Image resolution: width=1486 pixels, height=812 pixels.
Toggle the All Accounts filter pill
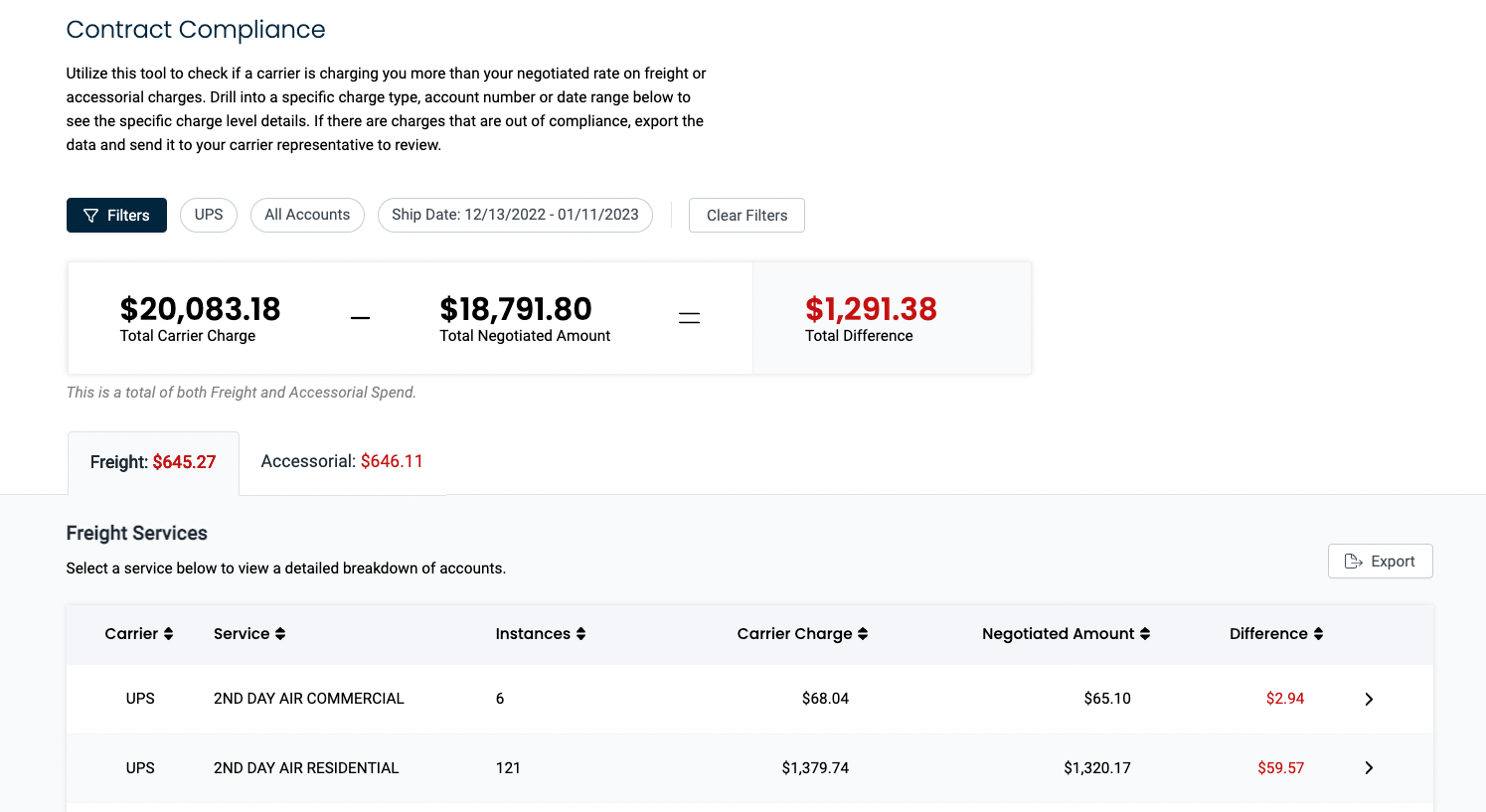click(x=307, y=215)
